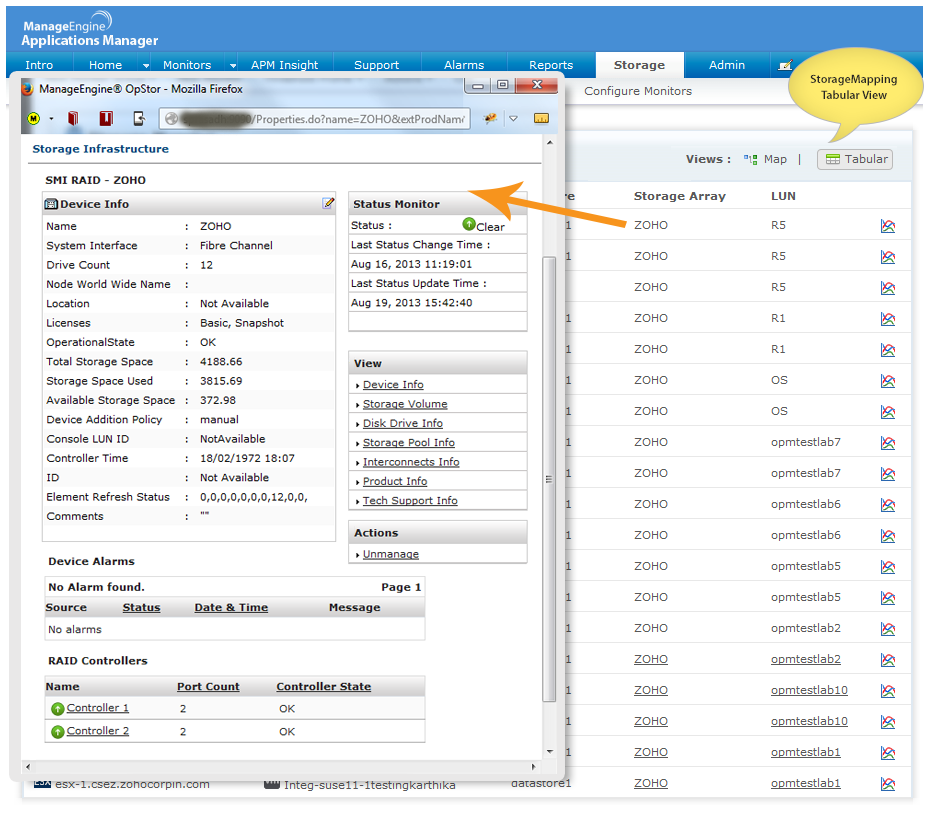Image resolution: width=931 pixels, height=816 pixels.
Task: Click the VM icon beside Integ-suse11-1testingkarthika
Action: pyautogui.click(x=272, y=785)
